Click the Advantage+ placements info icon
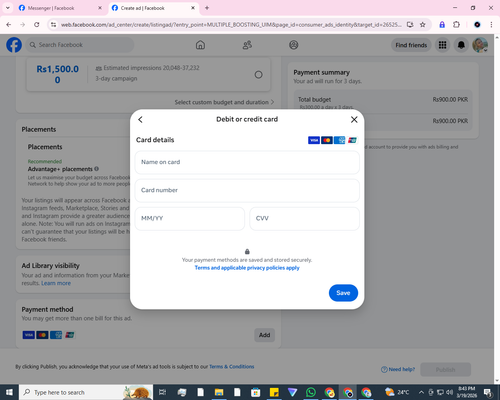The height and width of the screenshot is (400, 500). (x=96, y=169)
